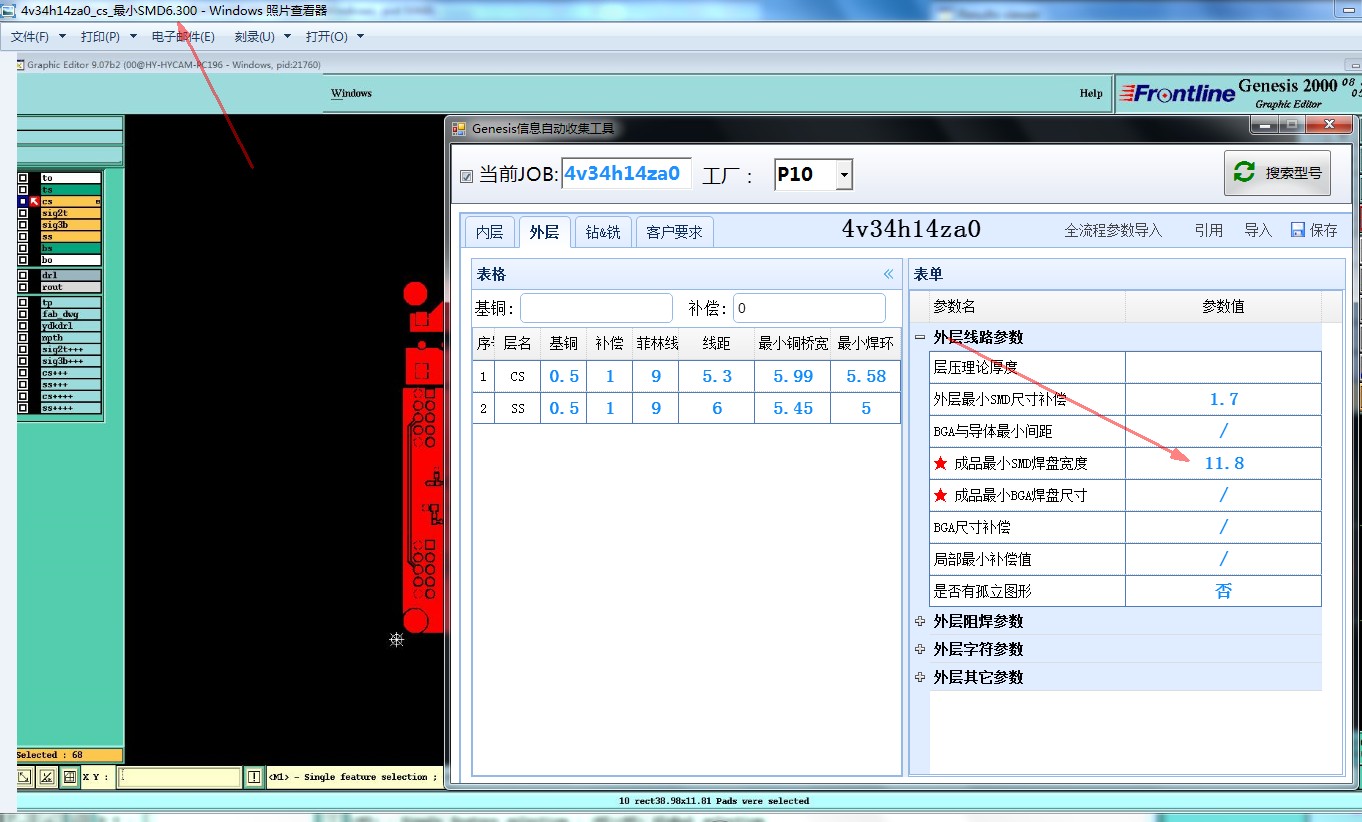Open the 文件(F) menu in photo viewer
The width and height of the screenshot is (1362, 822).
[x=38, y=37]
